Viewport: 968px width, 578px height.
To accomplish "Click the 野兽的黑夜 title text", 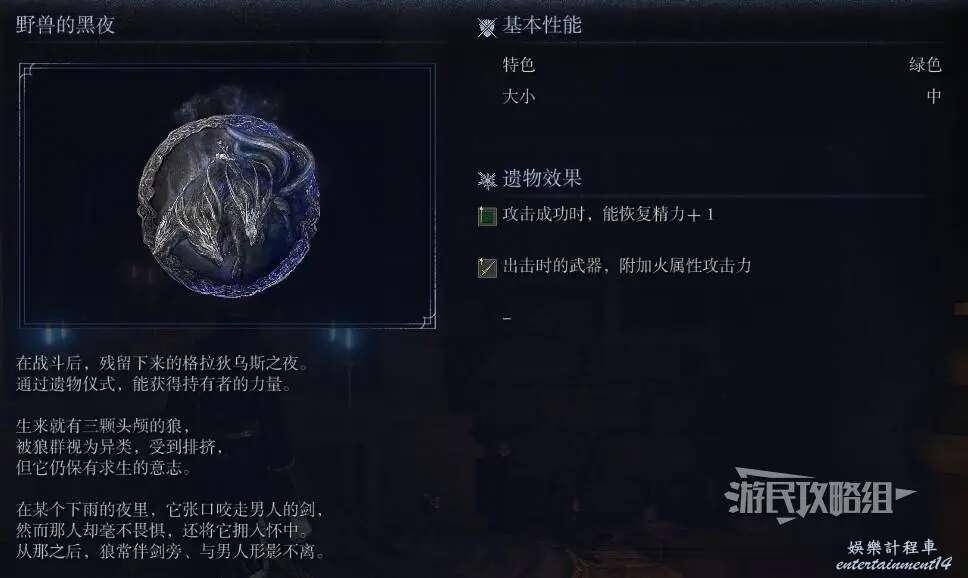I will (x=65, y=25).
